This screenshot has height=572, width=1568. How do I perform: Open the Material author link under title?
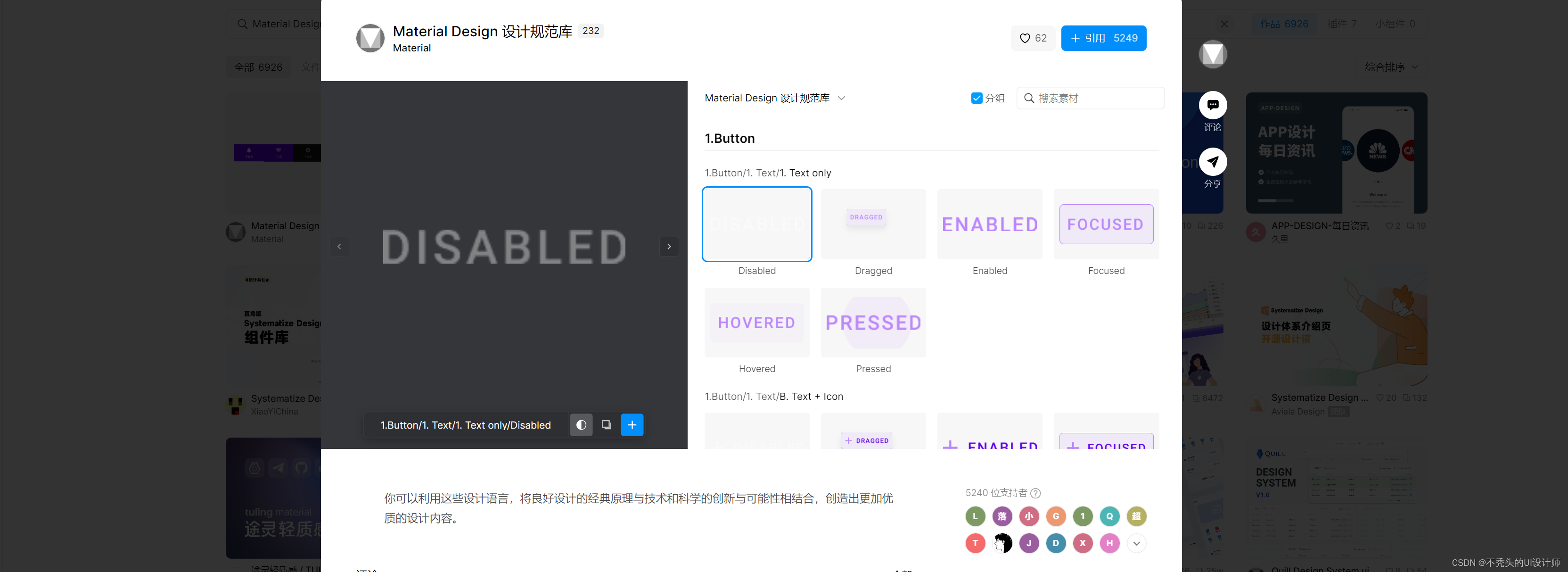click(x=411, y=48)
